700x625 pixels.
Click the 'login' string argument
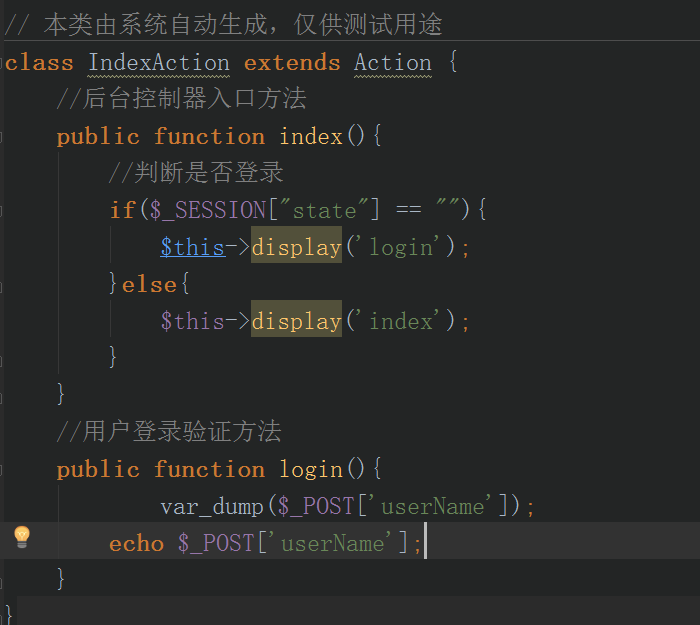[400, 247]
